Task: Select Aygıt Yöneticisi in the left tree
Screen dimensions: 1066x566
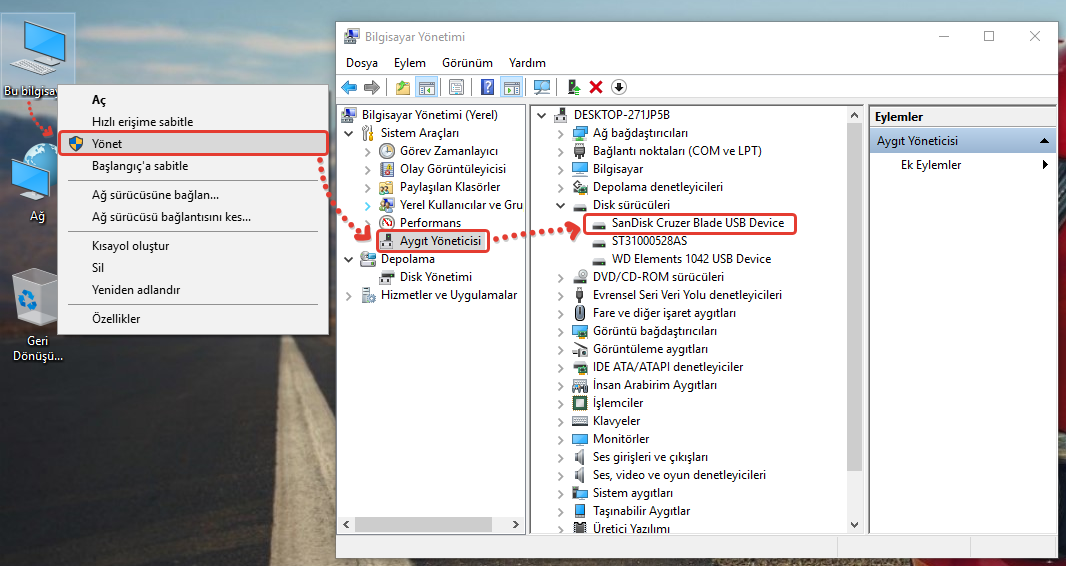Action: tap(440, 241)
